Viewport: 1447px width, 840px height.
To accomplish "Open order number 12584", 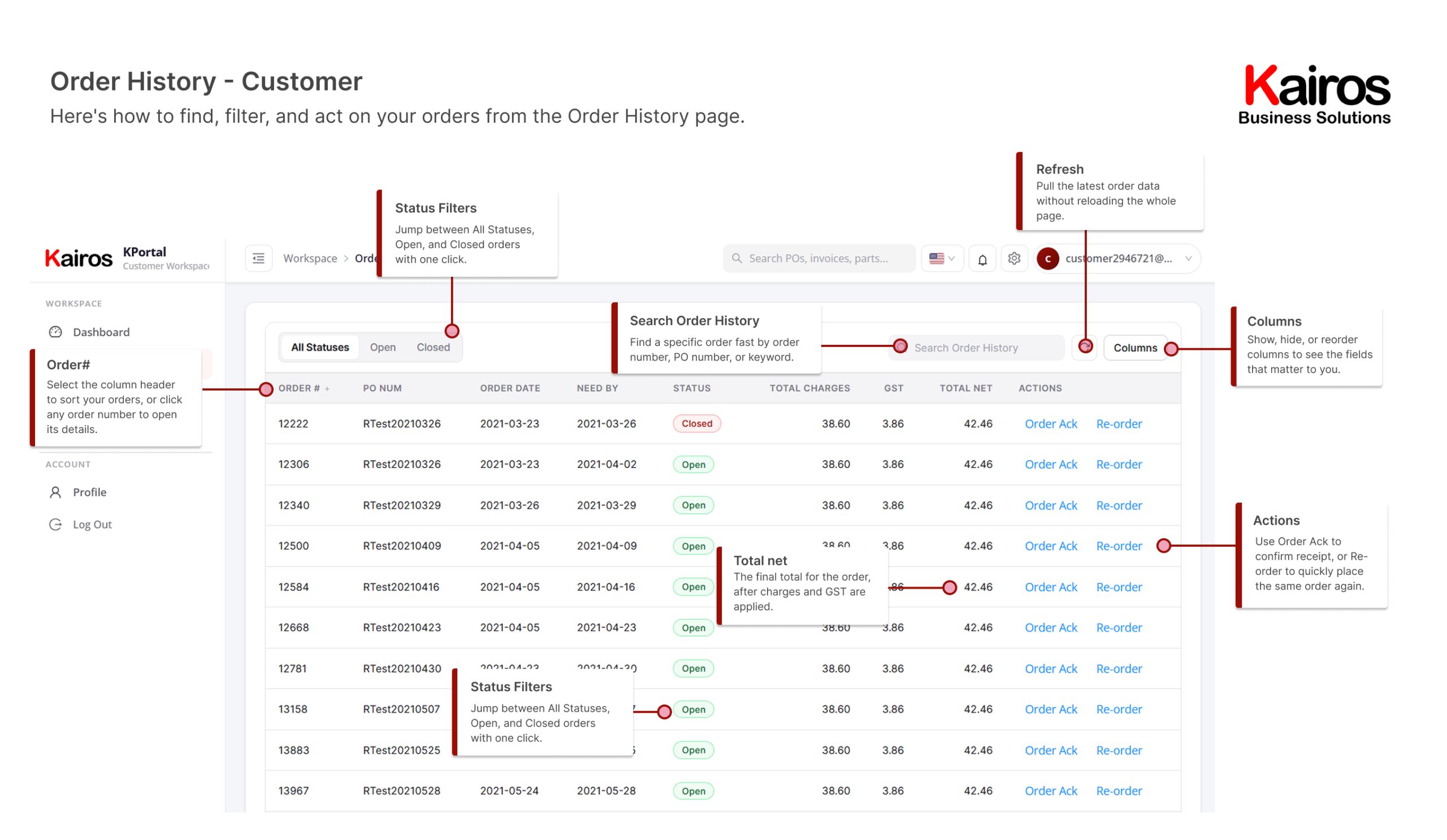I will (293, 587).
